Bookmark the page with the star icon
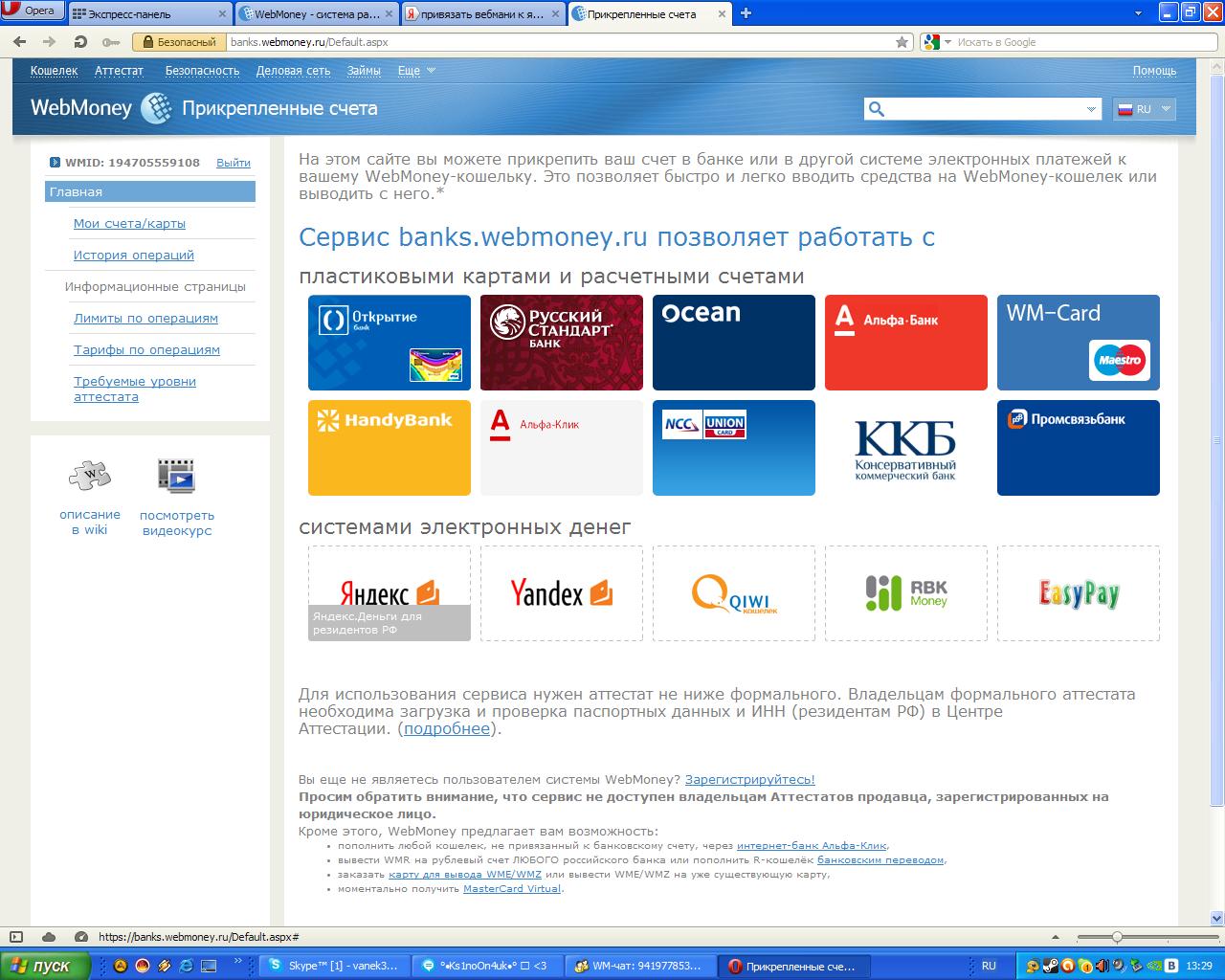1225x980 pixels. click(x=902, y=42)
